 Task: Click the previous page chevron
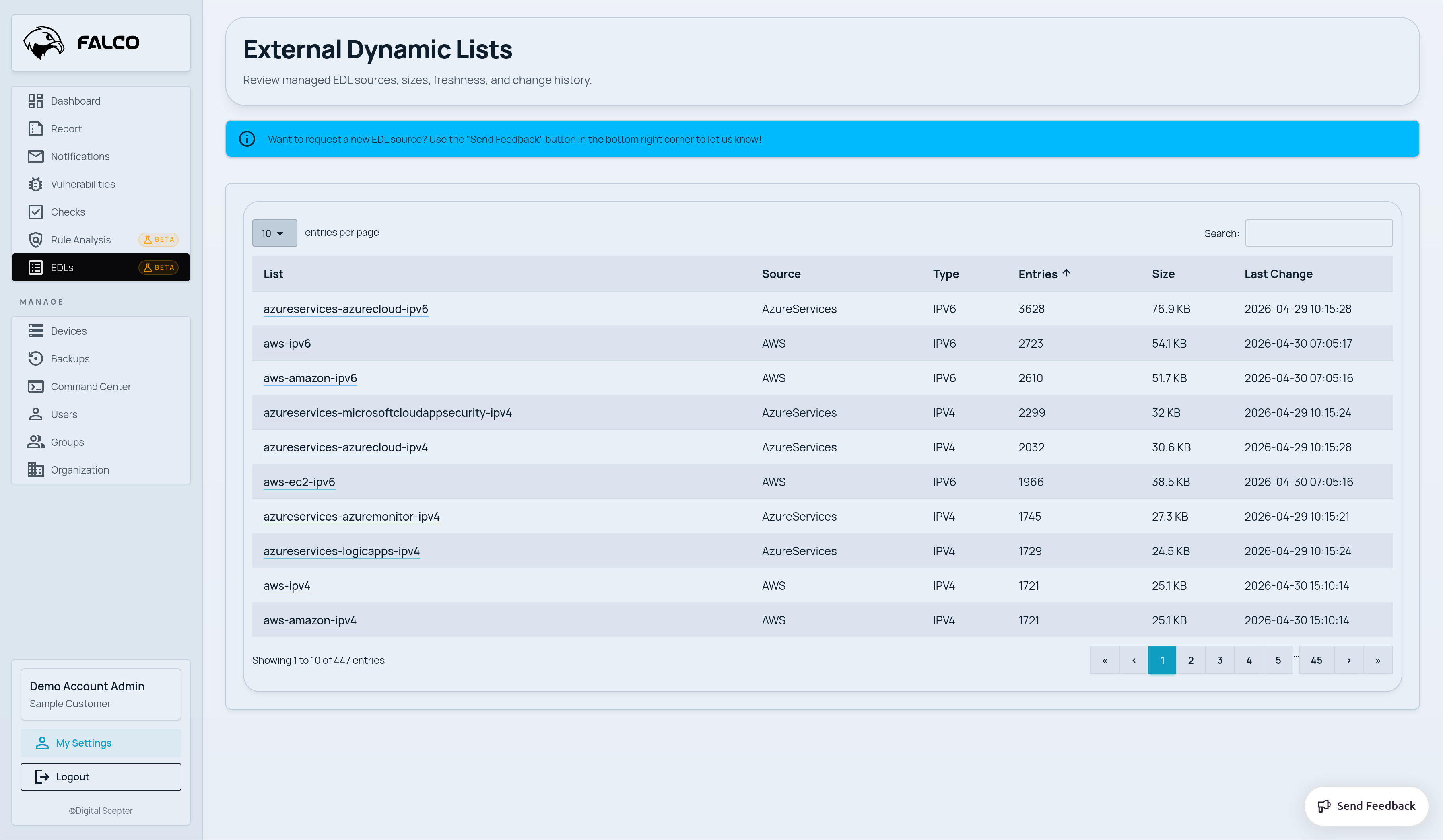1134,660
